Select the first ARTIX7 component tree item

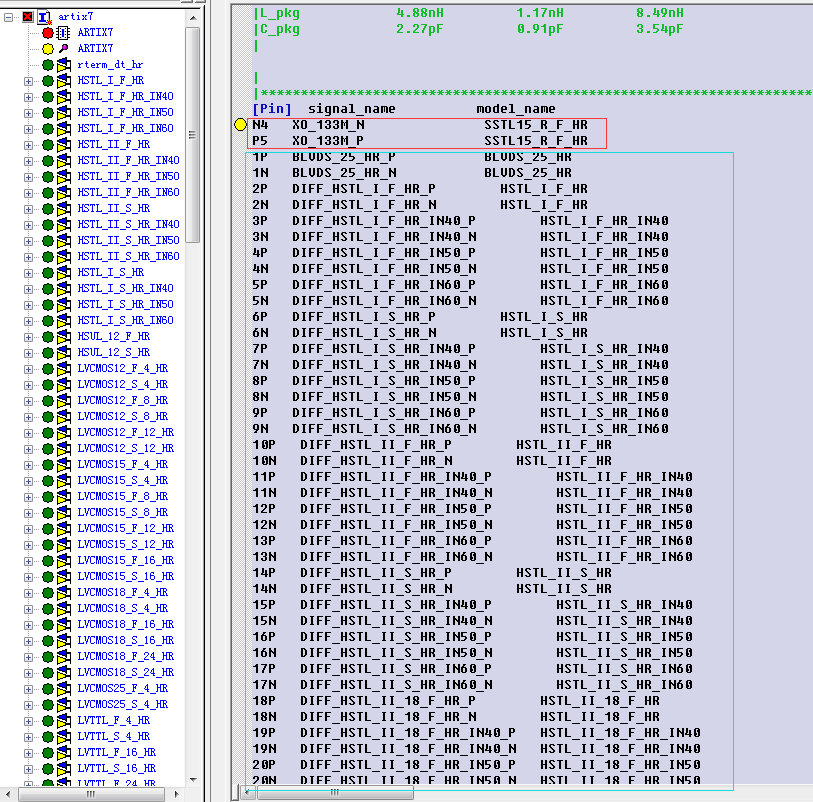(95, 33)
